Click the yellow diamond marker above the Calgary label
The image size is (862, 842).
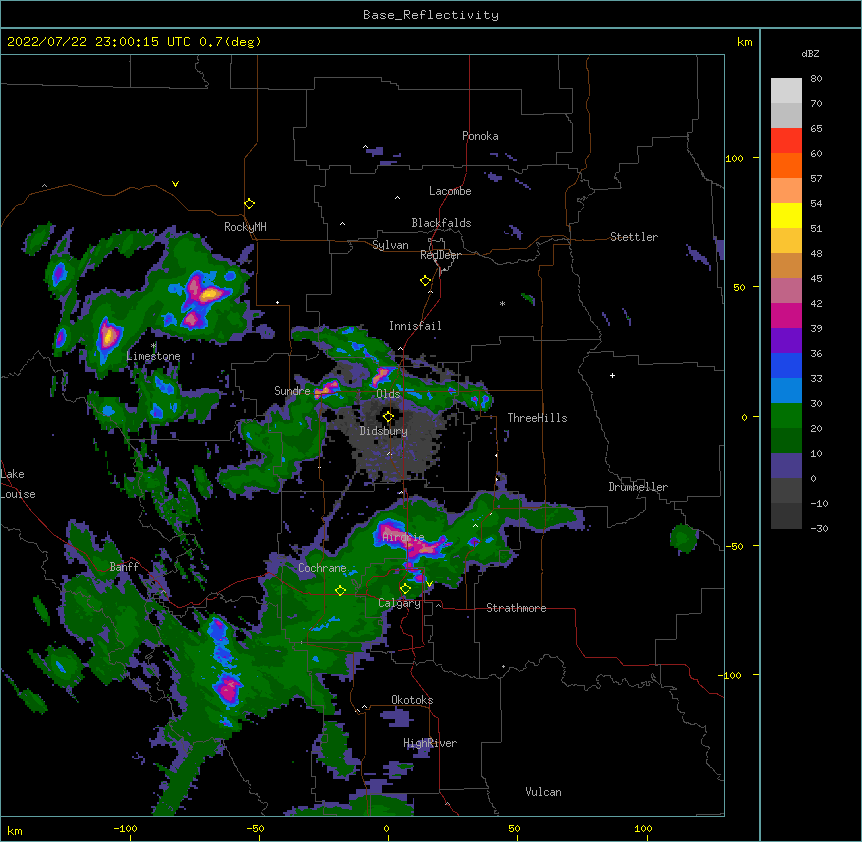pyautogui.click(x=405, y=589)
